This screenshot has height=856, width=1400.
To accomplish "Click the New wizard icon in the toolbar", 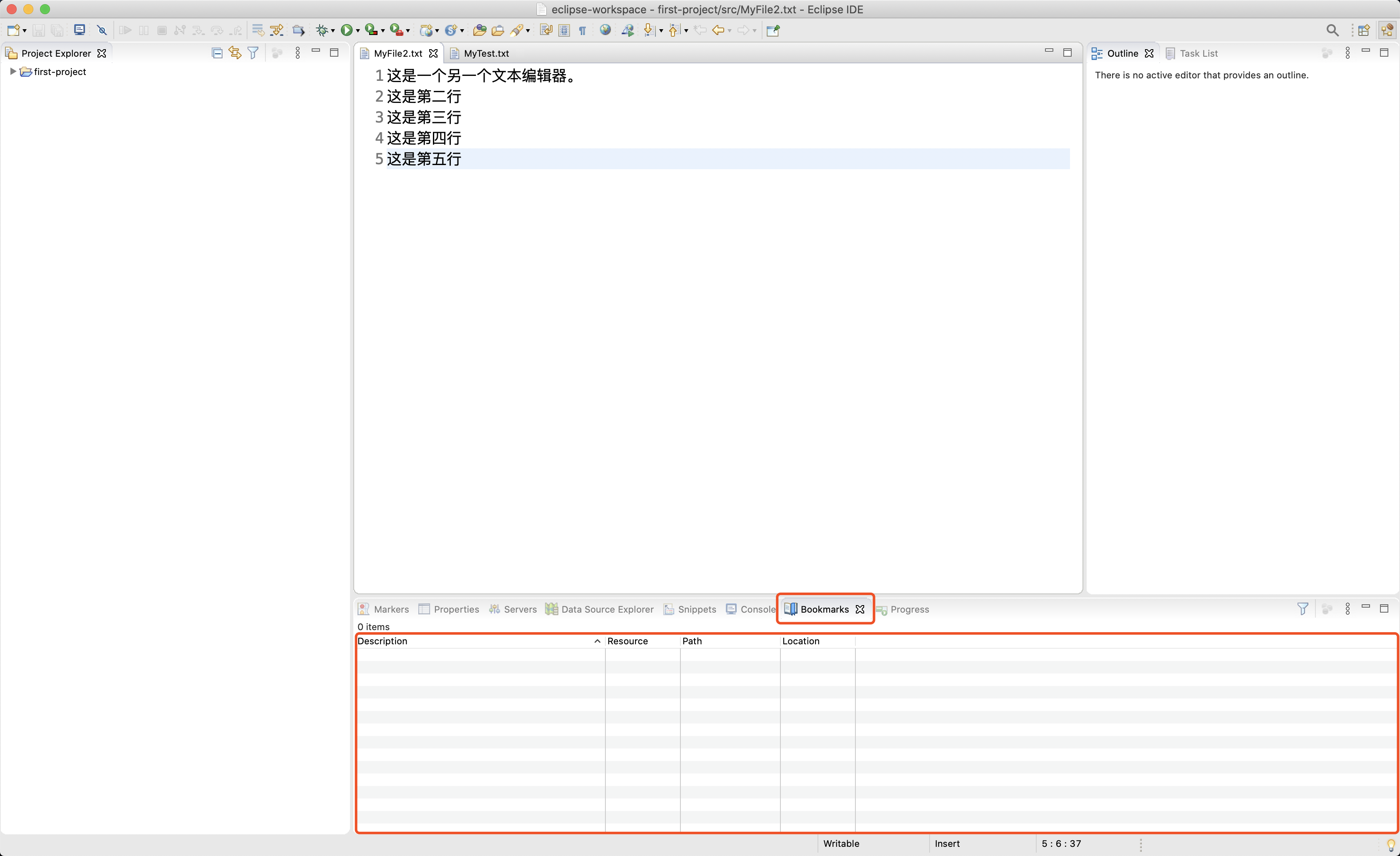I will click(13, 30).
